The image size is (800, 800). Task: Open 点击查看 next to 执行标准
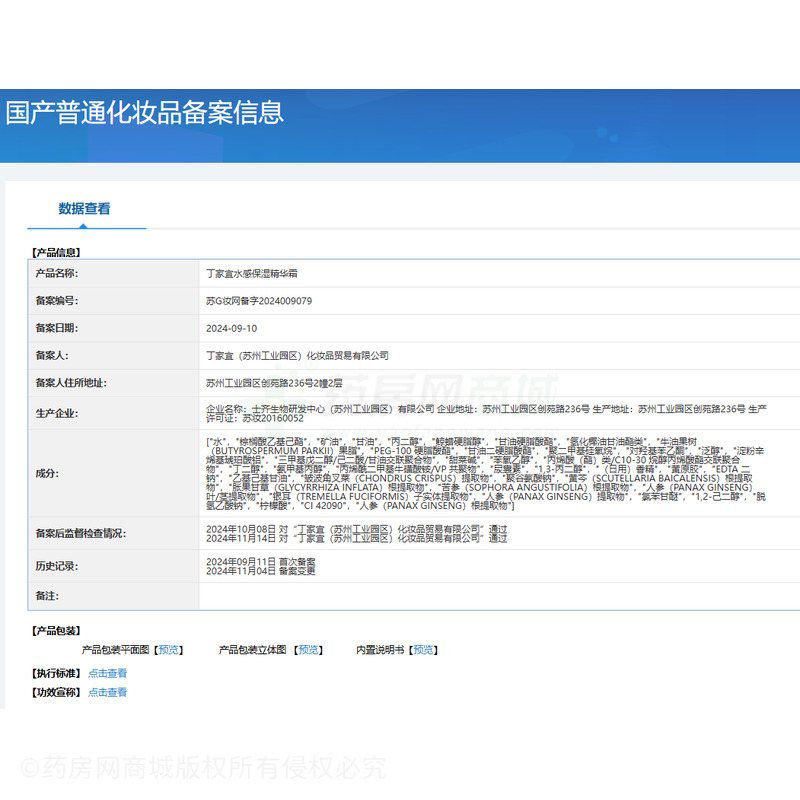click(x=107, y=673)
